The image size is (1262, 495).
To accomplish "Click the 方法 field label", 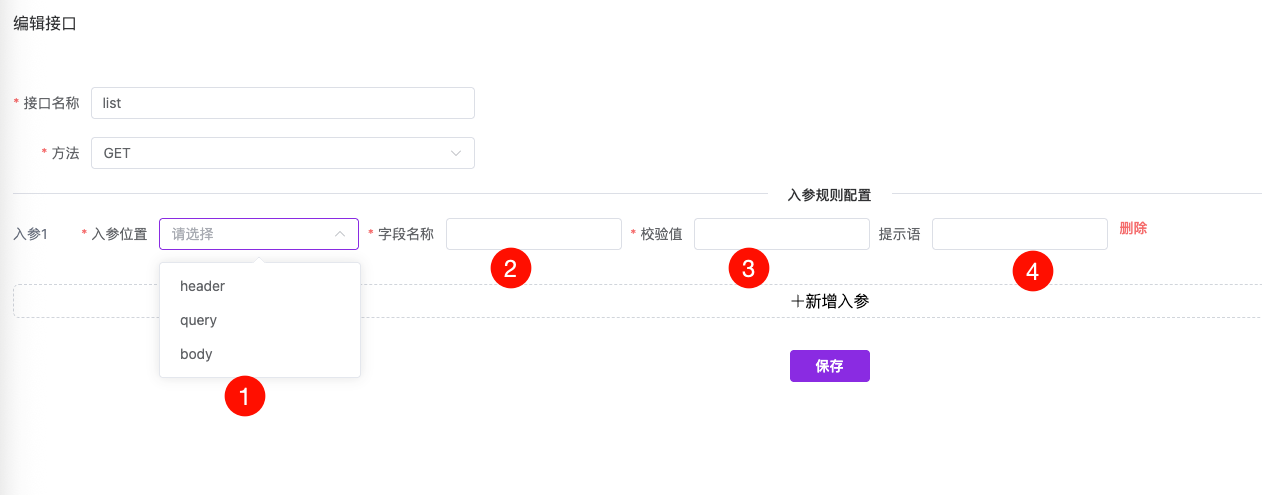I will pos(65,154).
